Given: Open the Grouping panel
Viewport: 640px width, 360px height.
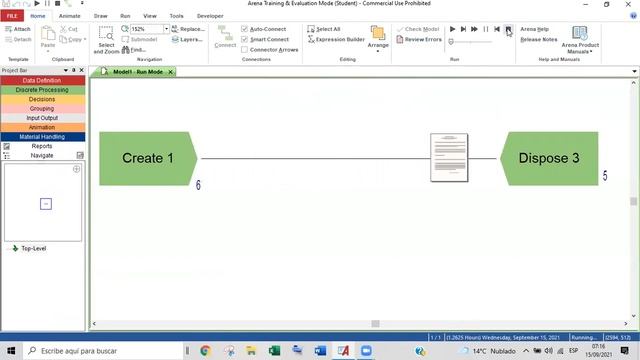Looking at the screenshot, I should pyautogui.click(x=42, y=109).
